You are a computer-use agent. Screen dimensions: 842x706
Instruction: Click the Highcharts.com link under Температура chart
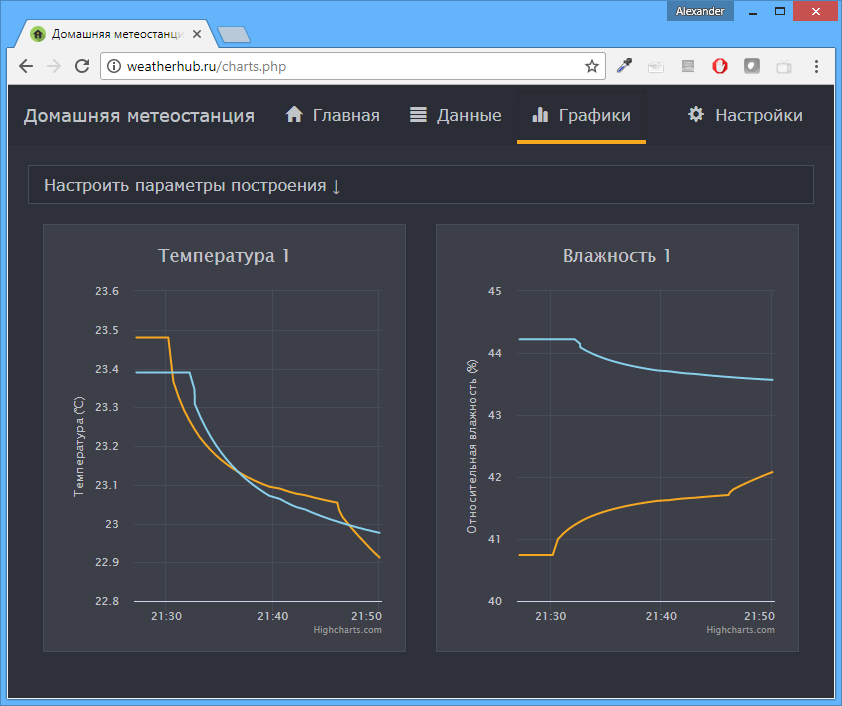pos(349,630)
